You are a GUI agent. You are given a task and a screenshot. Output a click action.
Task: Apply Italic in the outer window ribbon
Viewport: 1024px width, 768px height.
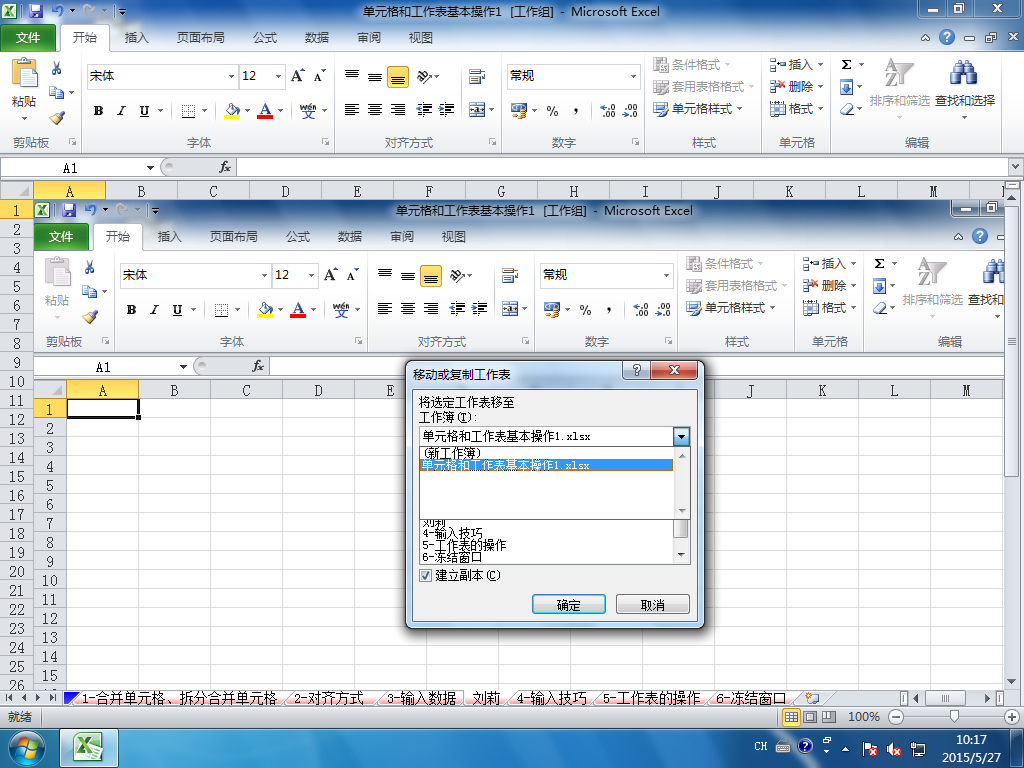[x=121, y=110]
